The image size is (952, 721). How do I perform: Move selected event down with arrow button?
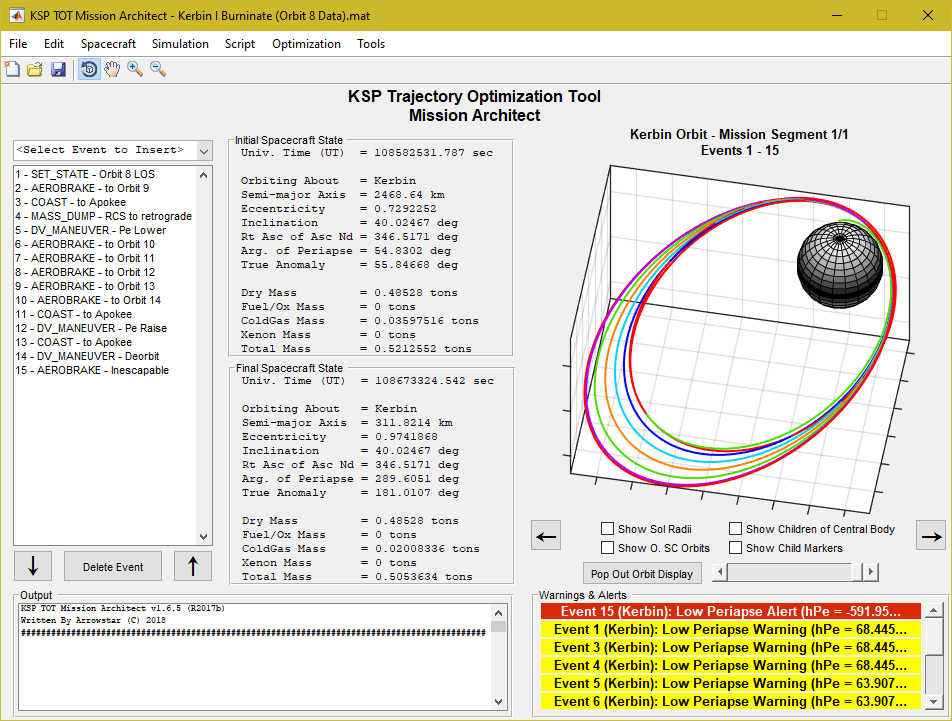click(33, 566)
